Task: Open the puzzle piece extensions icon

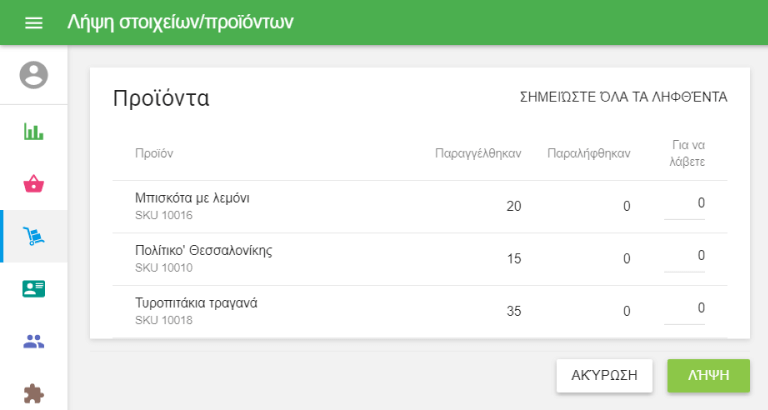Action: coord(34,393)
